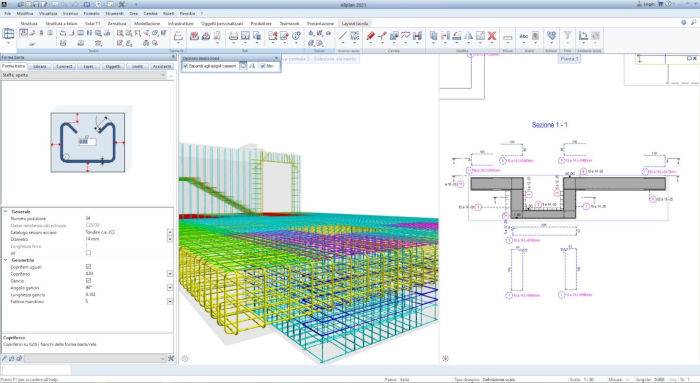Click the stirrup shape preview thumbnail

point(88,142)
